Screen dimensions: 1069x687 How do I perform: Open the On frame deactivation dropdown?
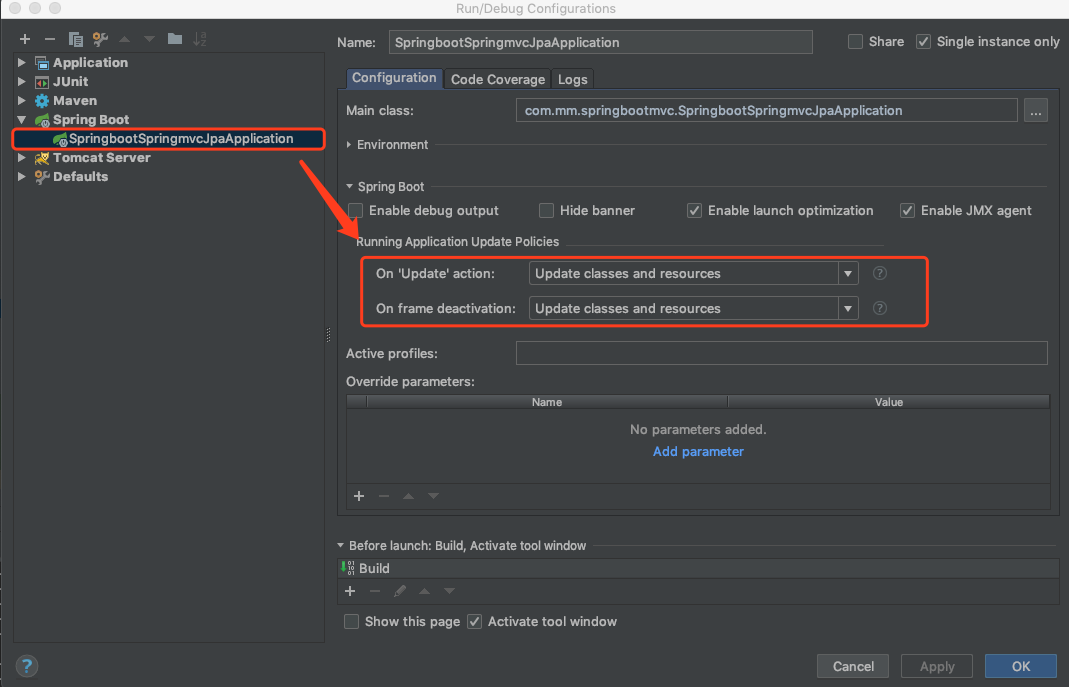point(847,308)
